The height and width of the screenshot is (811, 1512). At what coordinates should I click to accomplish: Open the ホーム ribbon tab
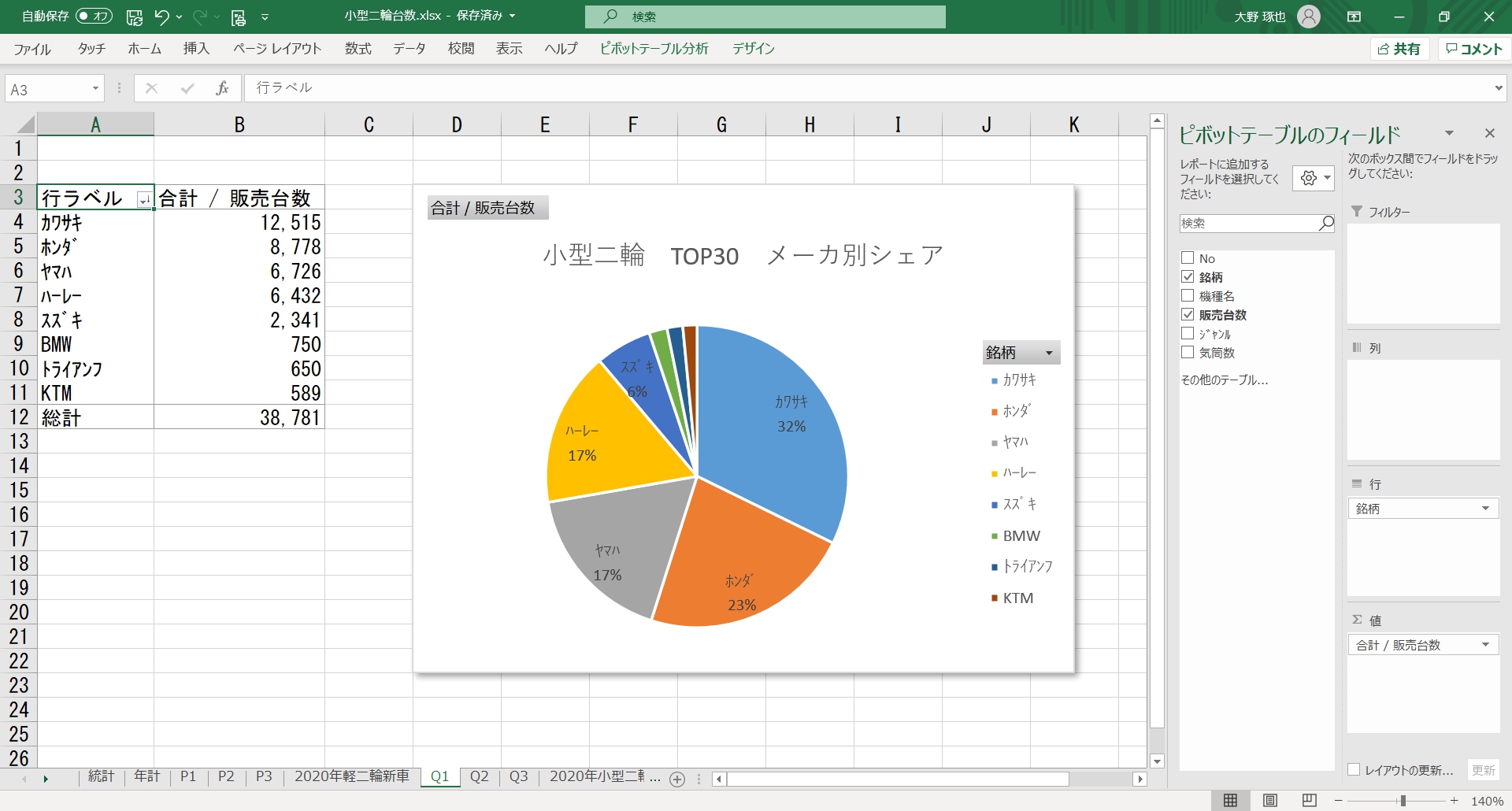click(145, 49)
